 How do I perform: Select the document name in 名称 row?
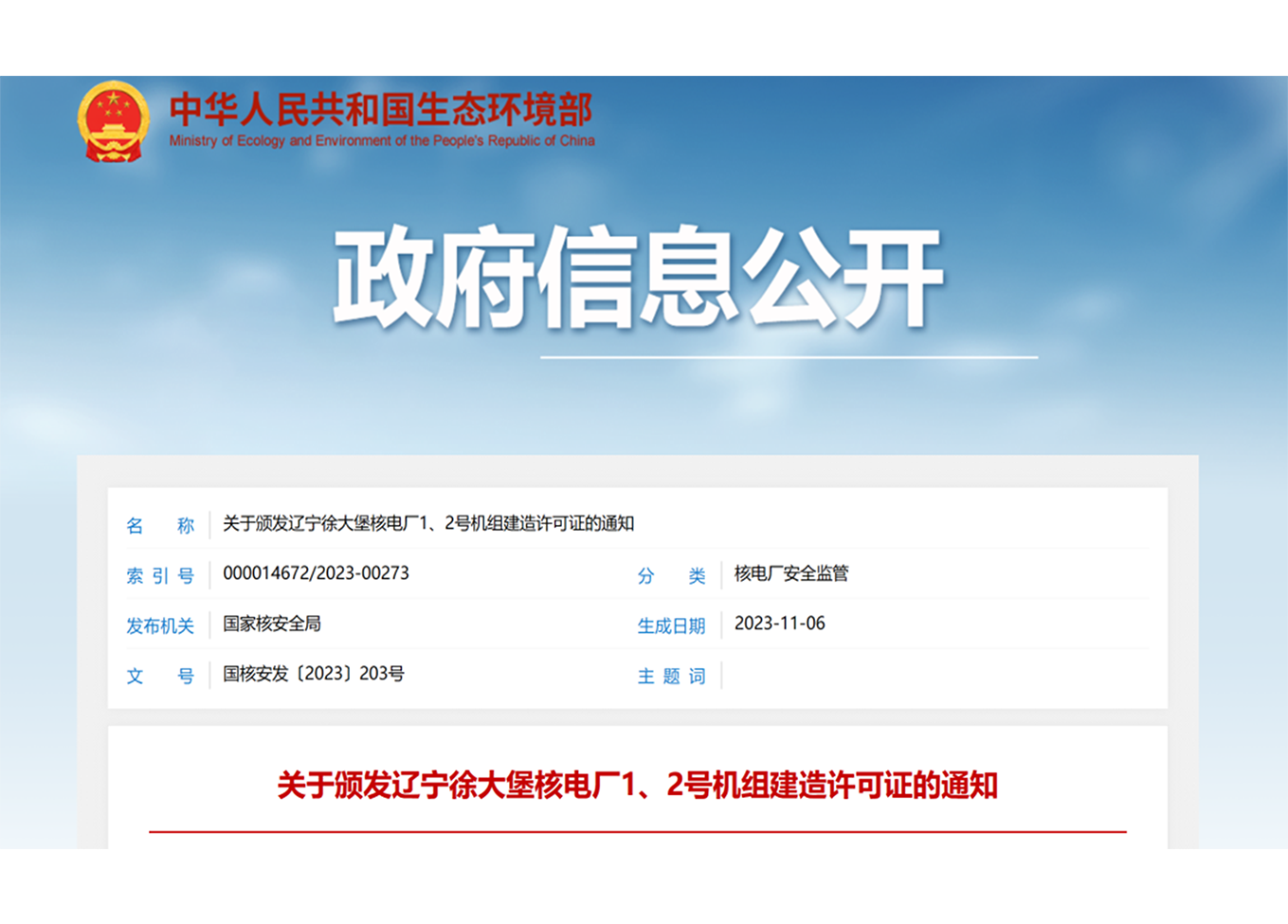click(x=427, y=524)
